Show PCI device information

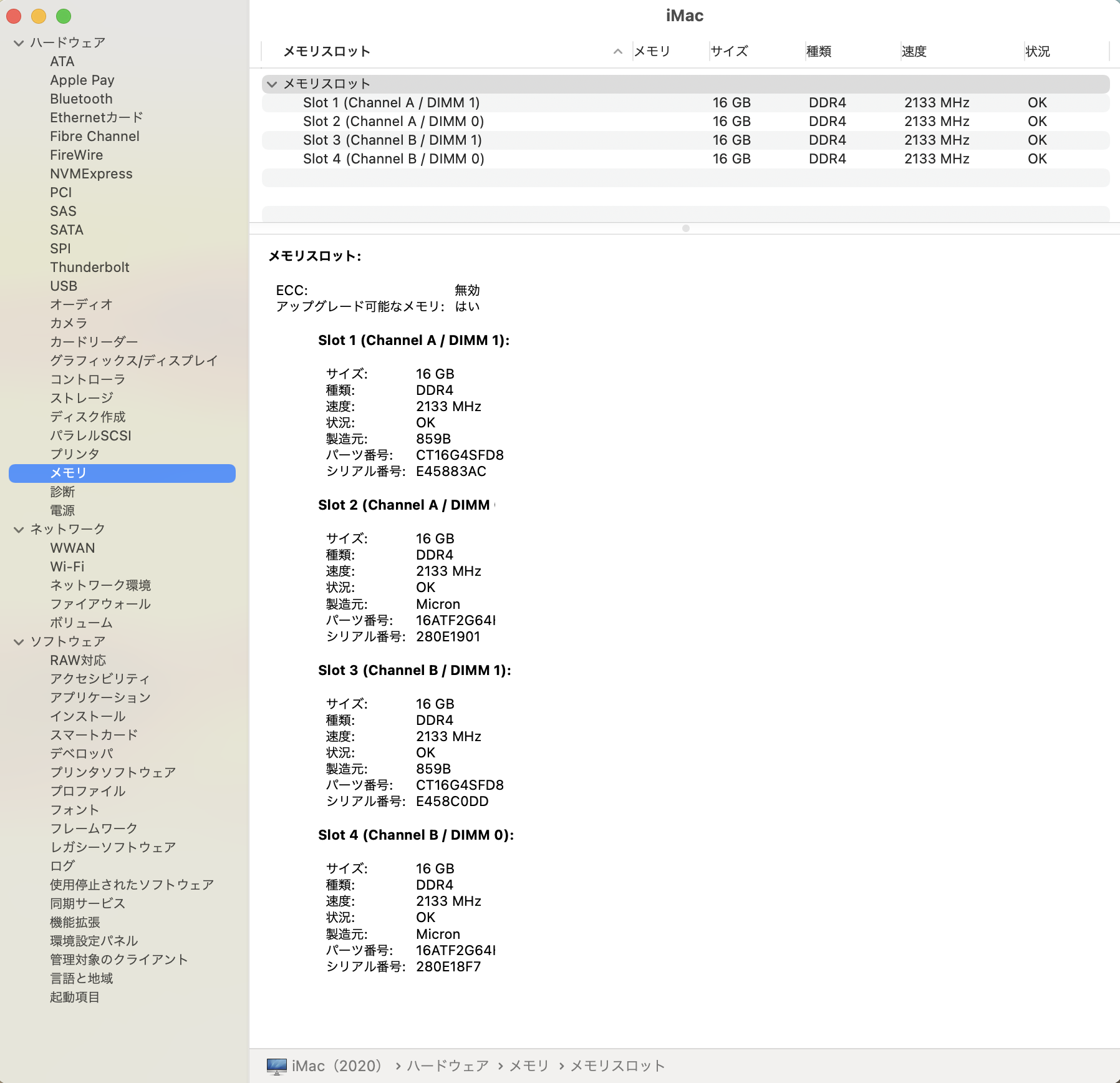click(61, 192)
